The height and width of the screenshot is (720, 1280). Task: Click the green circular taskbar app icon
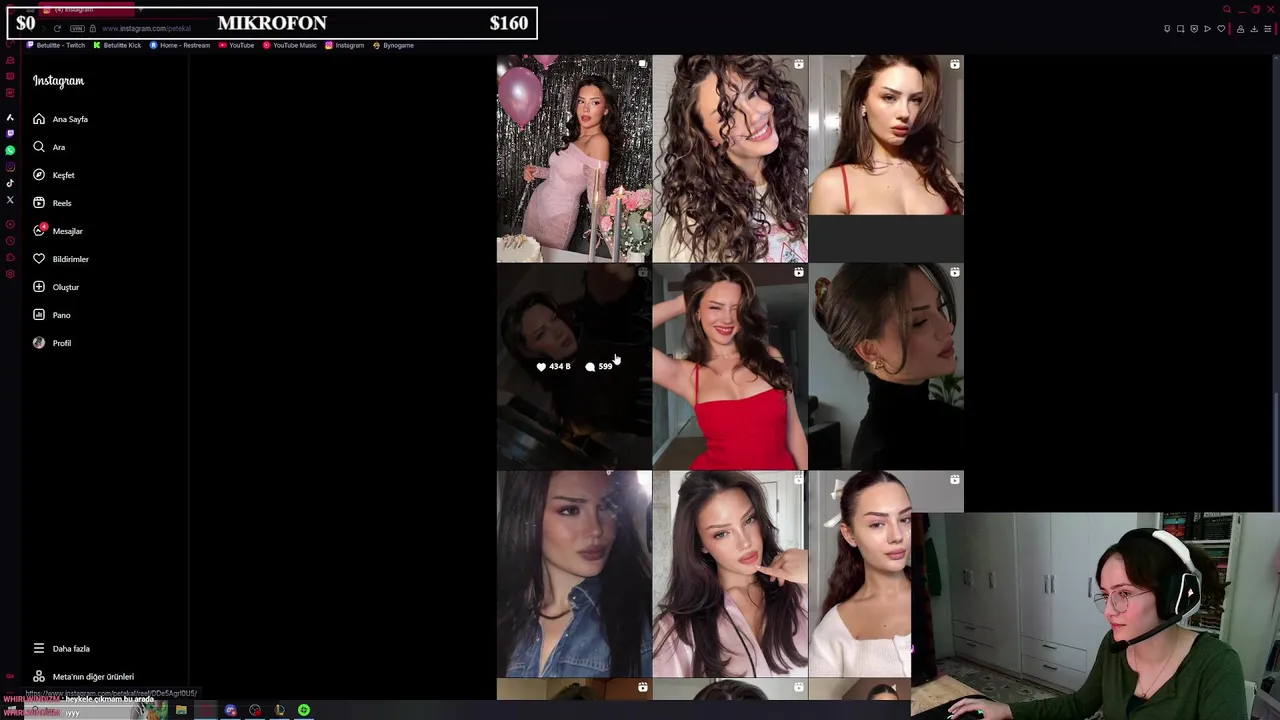tap(304, 711)
